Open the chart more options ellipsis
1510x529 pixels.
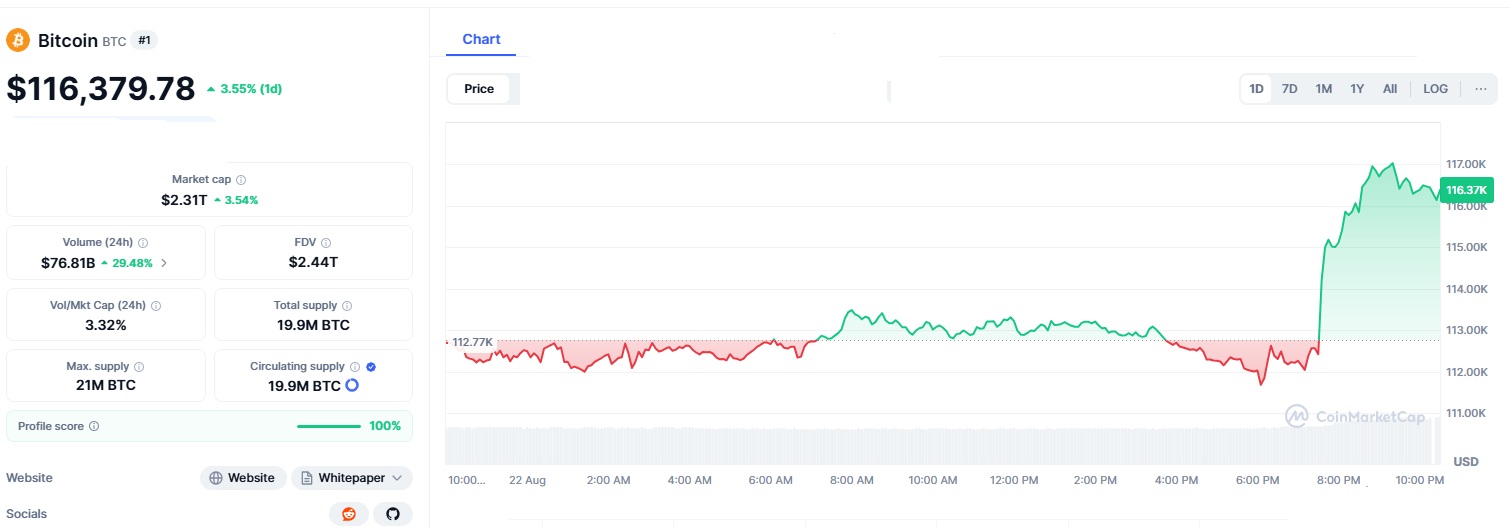[x=1481, y=89]
